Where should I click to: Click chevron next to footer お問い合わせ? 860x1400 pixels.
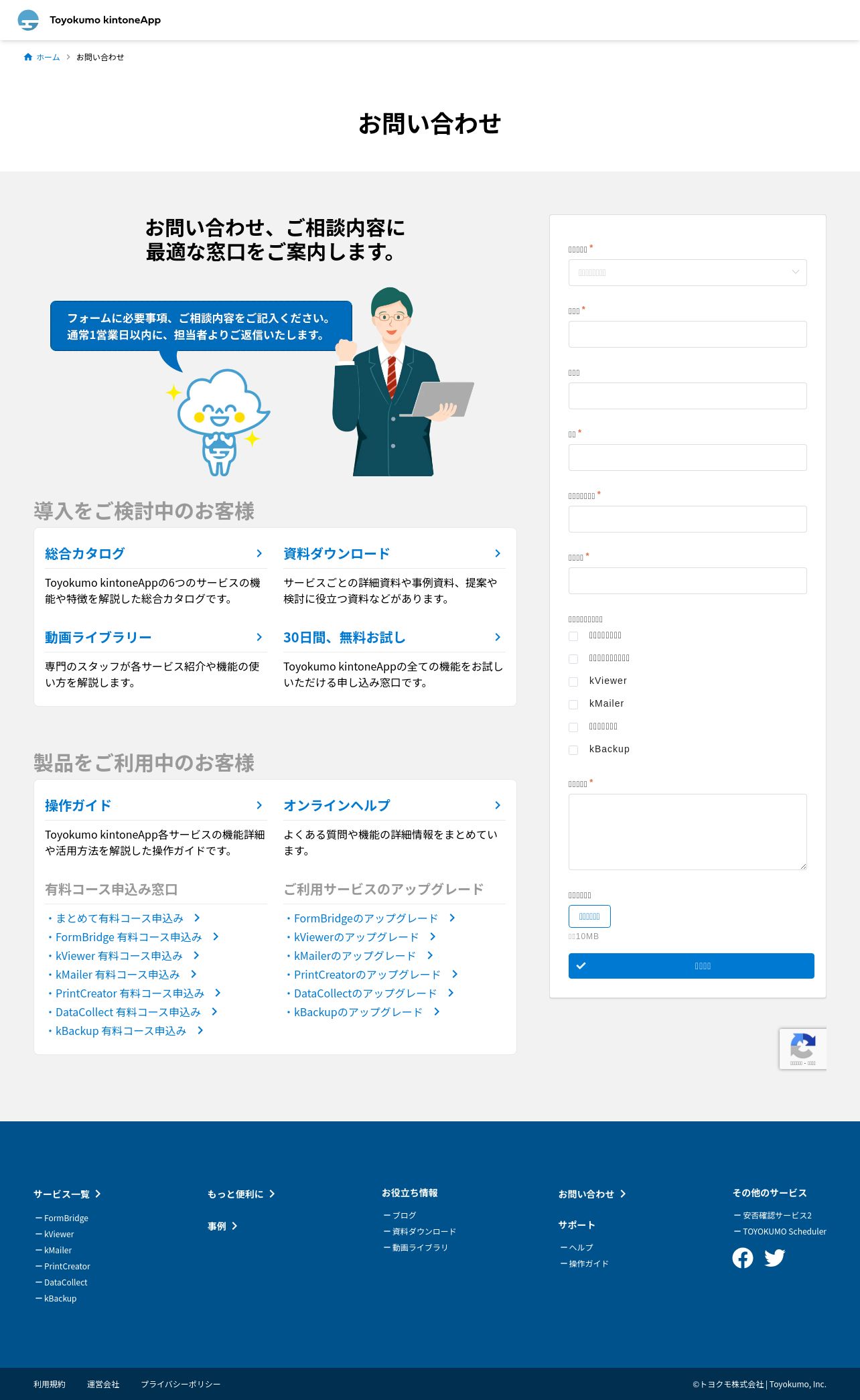tap(623, 1194)
